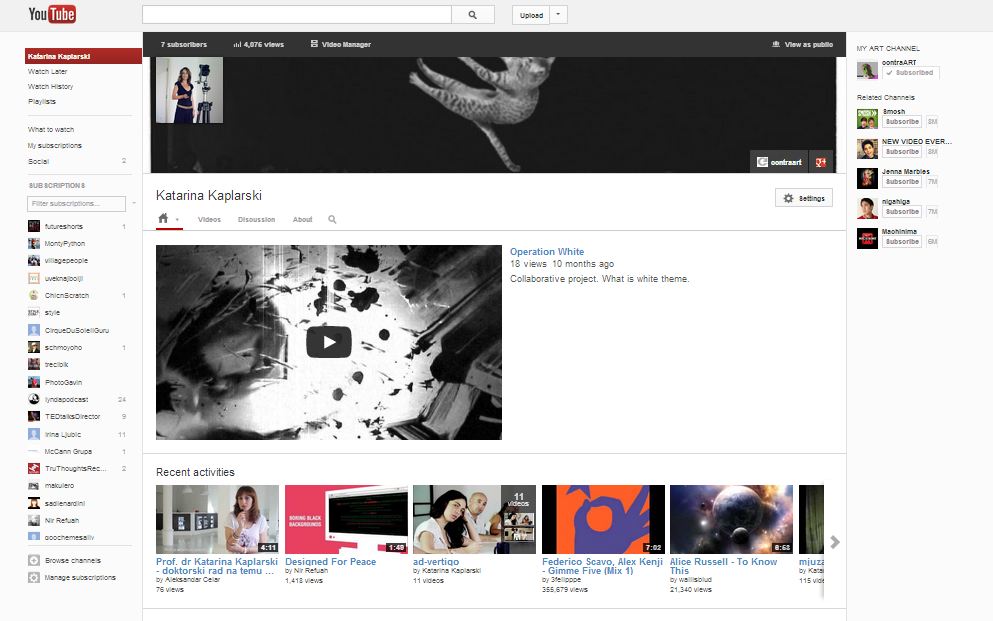Open TruThoughtsRec subscription avatar

click(34, 468)
